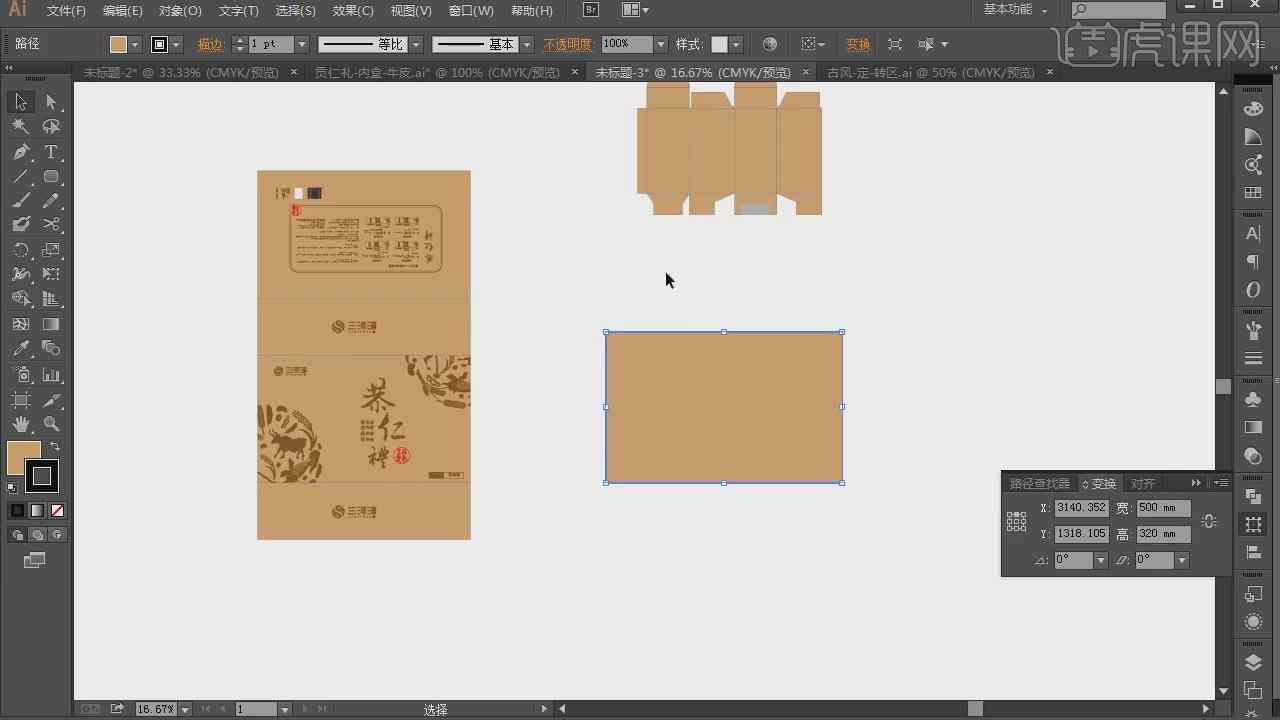Open the 窗口(W) menu
The width and height of the screenshot is (1280, 720).
point(471,10)
